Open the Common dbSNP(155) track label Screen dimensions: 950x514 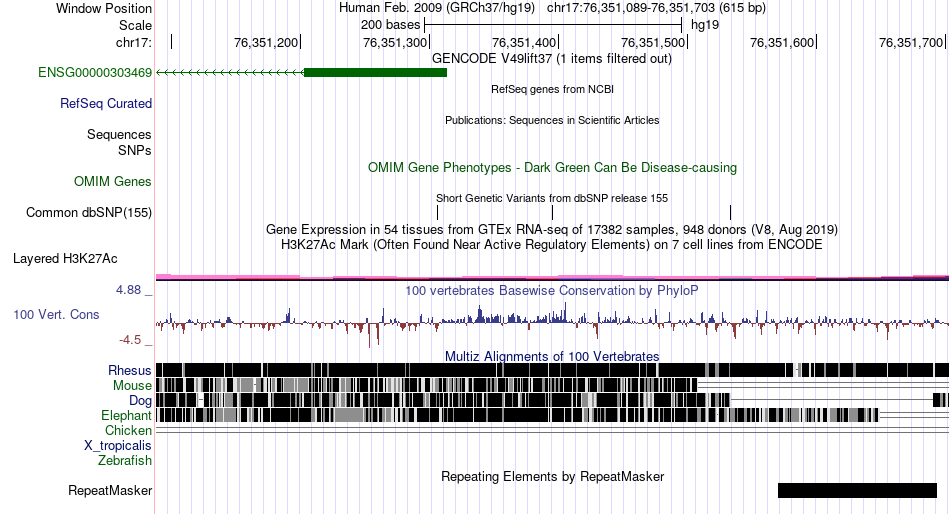(89, 213)
